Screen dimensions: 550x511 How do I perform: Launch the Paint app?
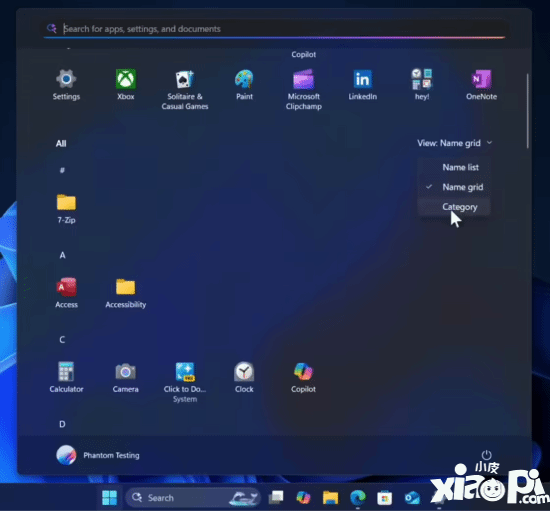tap(244, 84)
